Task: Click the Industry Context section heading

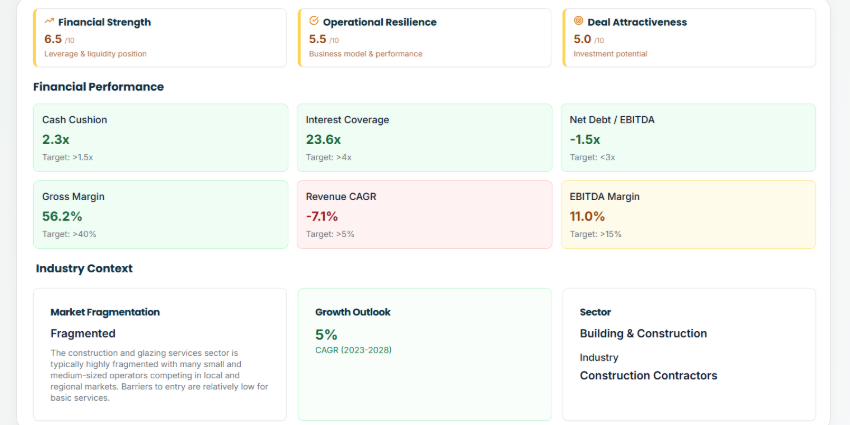Action: coord(84,268)
